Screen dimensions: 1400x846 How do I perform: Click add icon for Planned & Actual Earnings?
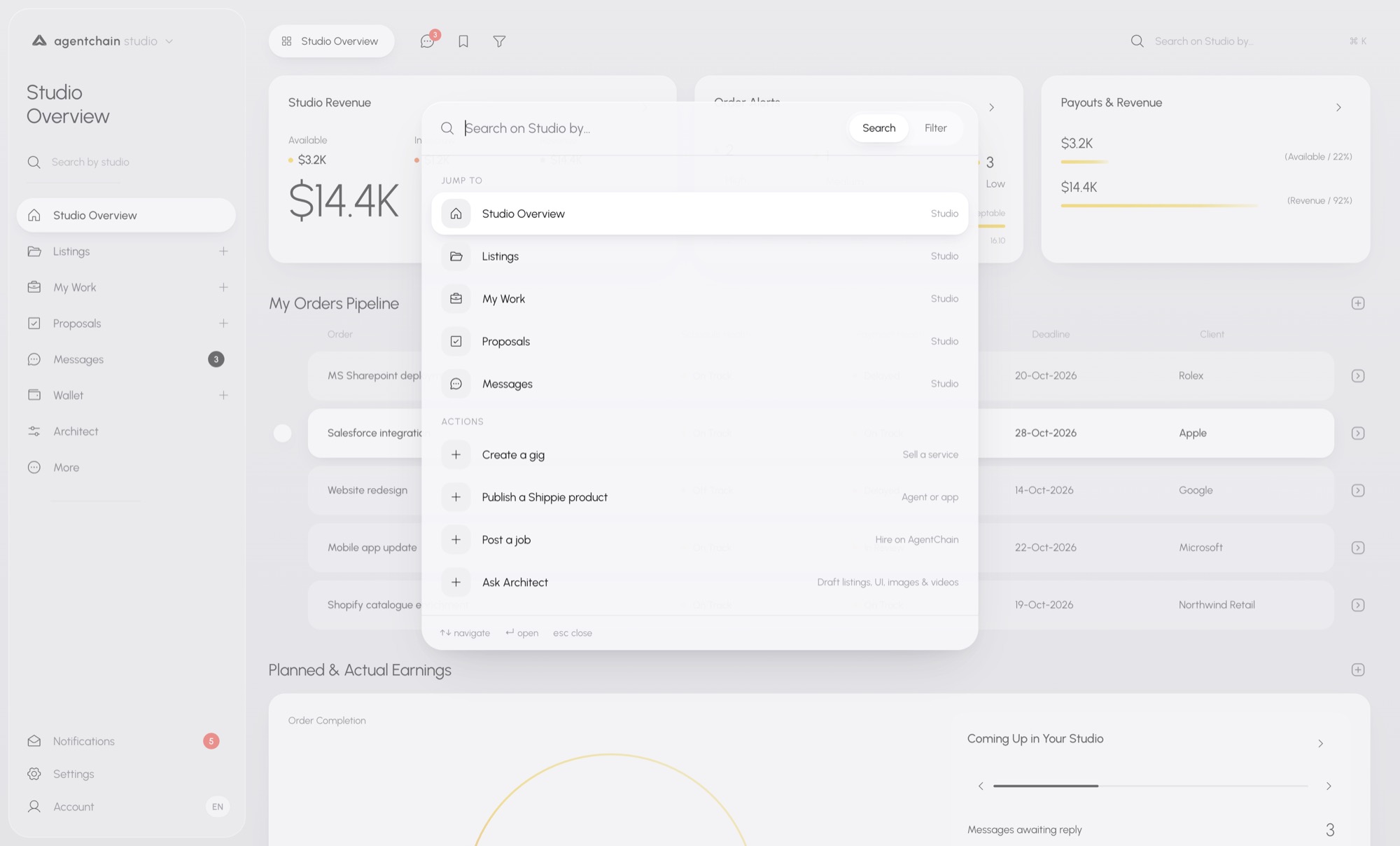click(1357, 670)
